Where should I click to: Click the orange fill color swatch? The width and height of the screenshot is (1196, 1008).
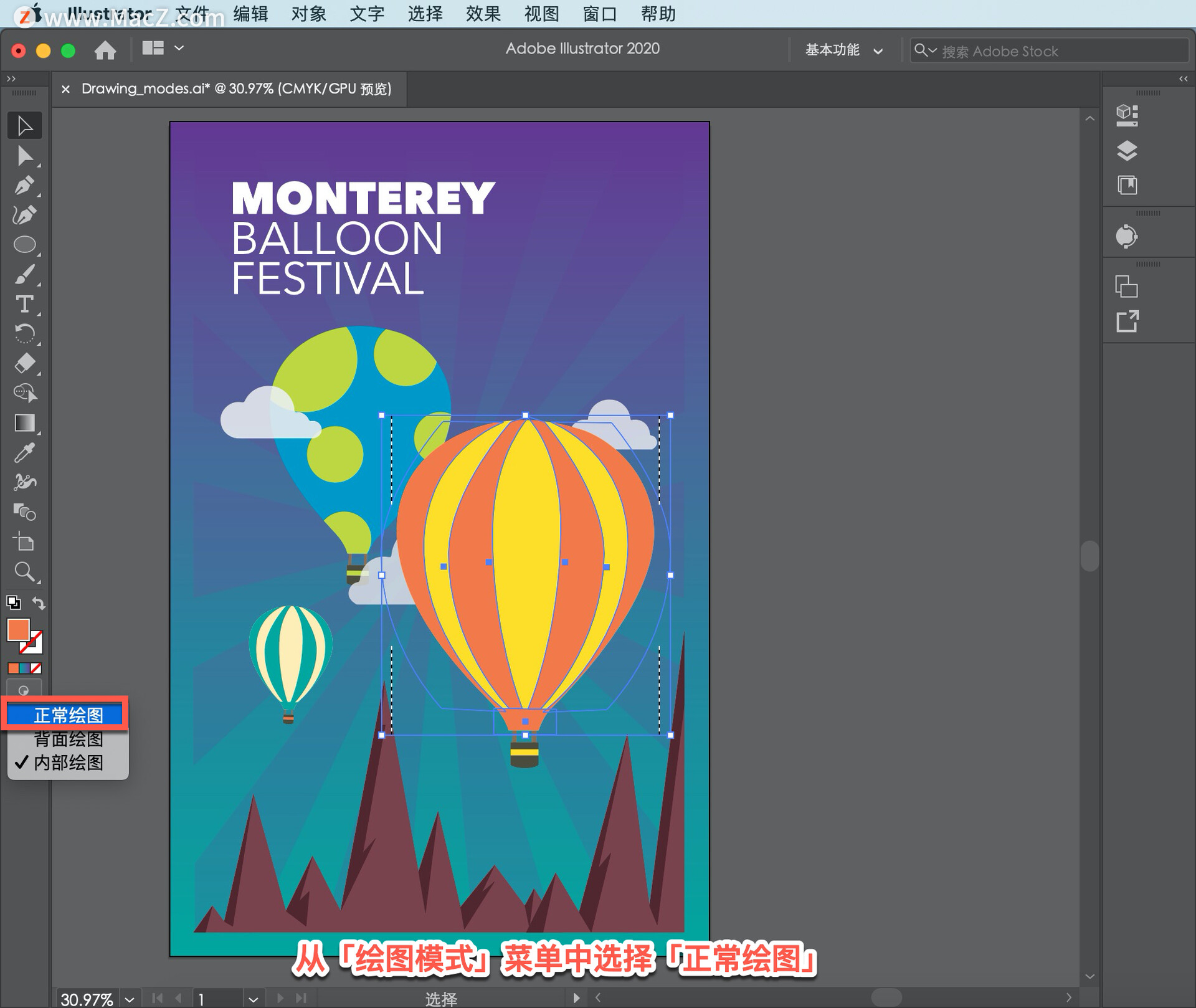tap(18, 630)
